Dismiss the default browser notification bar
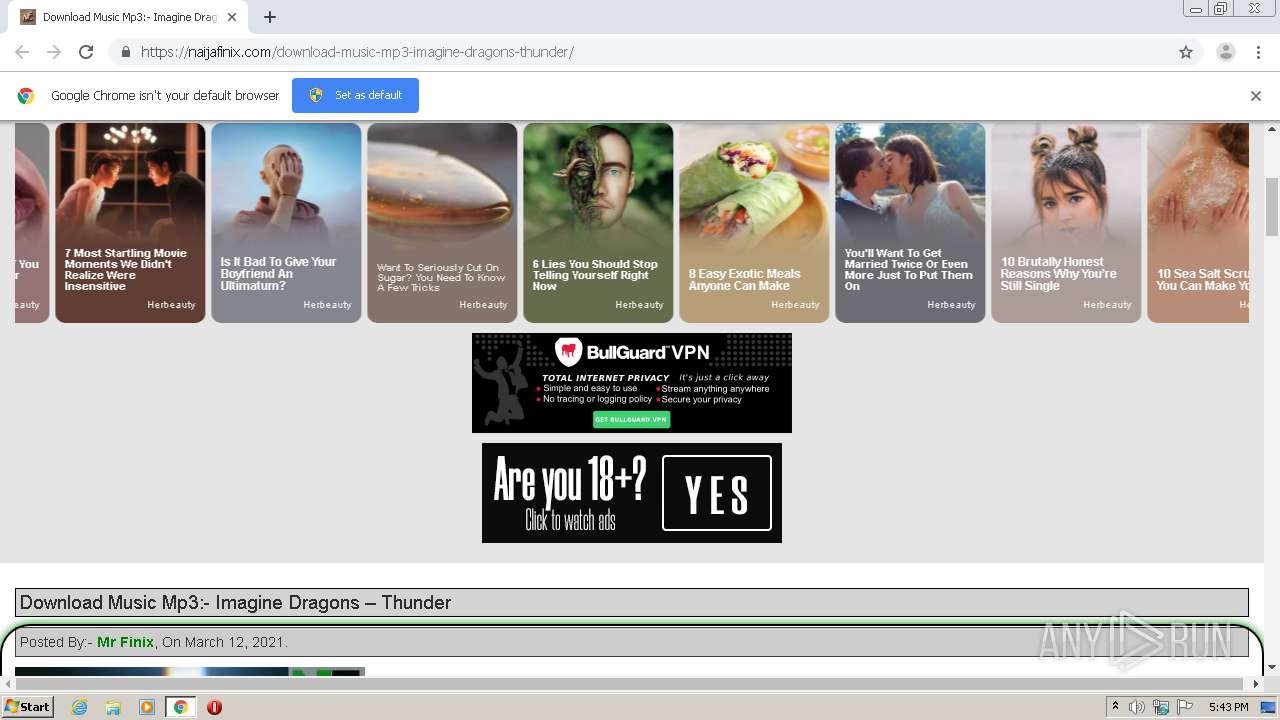1280x720 pixels. pos(1255,96)
